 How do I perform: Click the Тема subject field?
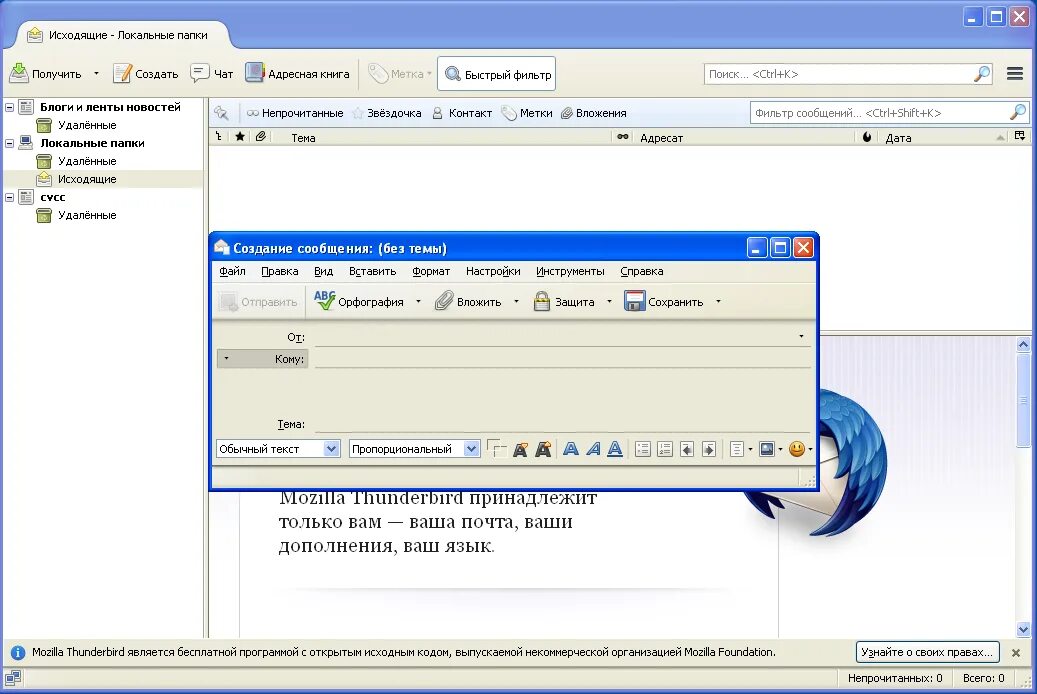point(562,423)
